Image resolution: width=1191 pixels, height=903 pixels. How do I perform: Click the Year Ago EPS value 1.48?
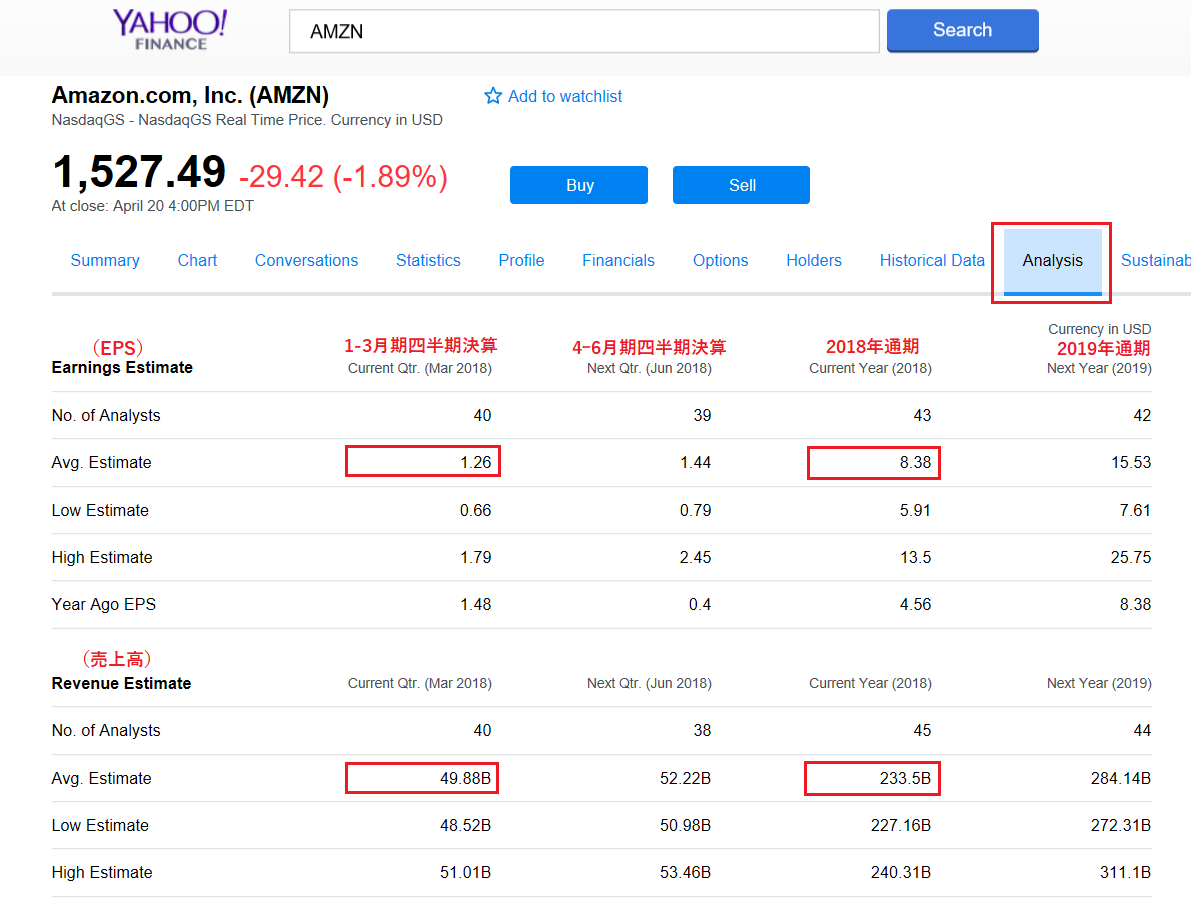(475, 605)
